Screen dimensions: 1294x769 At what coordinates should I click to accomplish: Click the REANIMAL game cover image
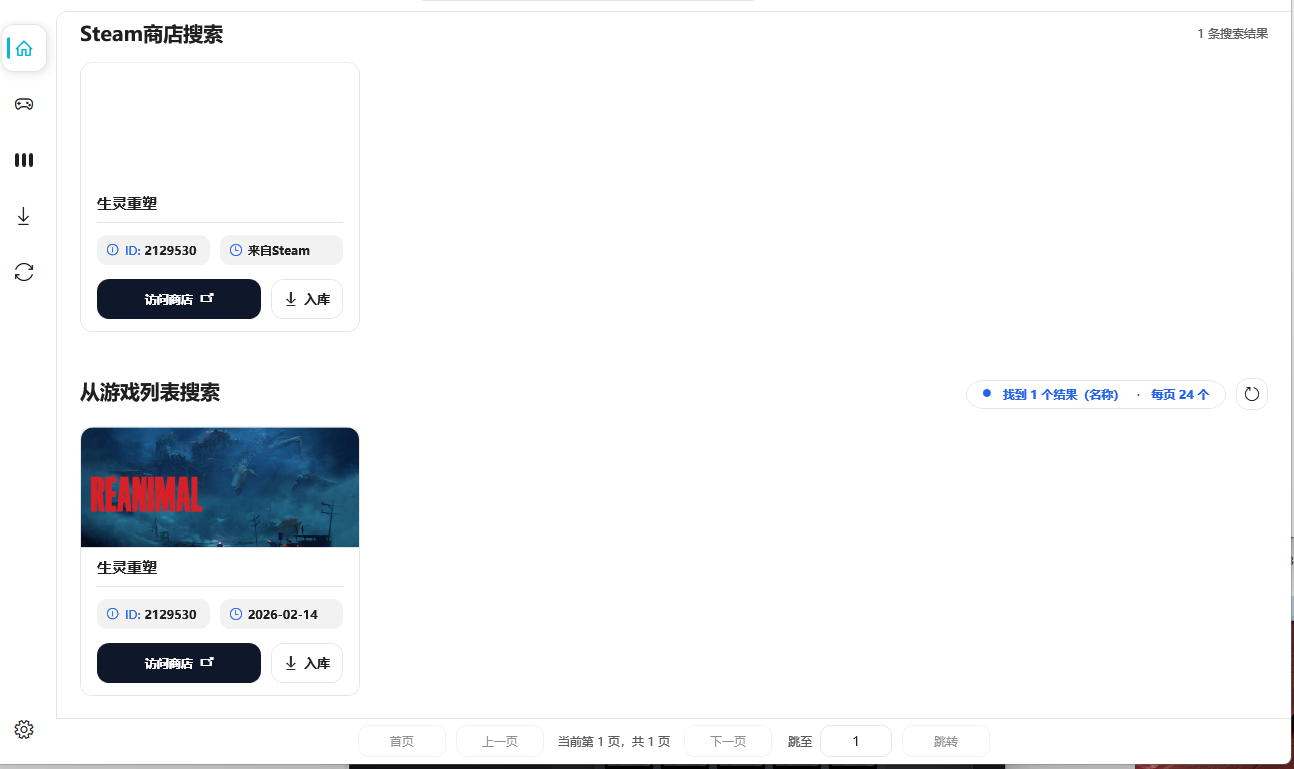pyautogui.click(x=220, y=487)
